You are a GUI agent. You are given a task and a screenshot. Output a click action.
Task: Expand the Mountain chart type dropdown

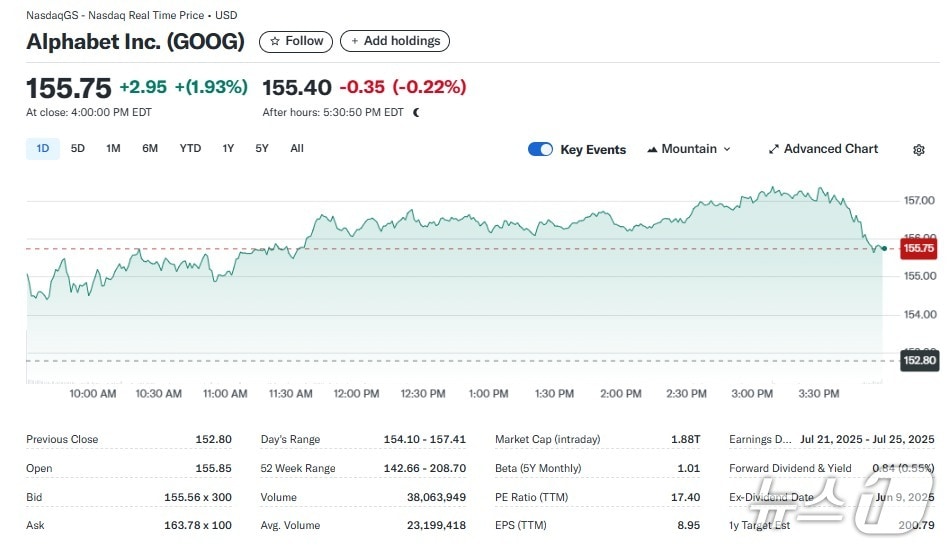tap(689, 149)
